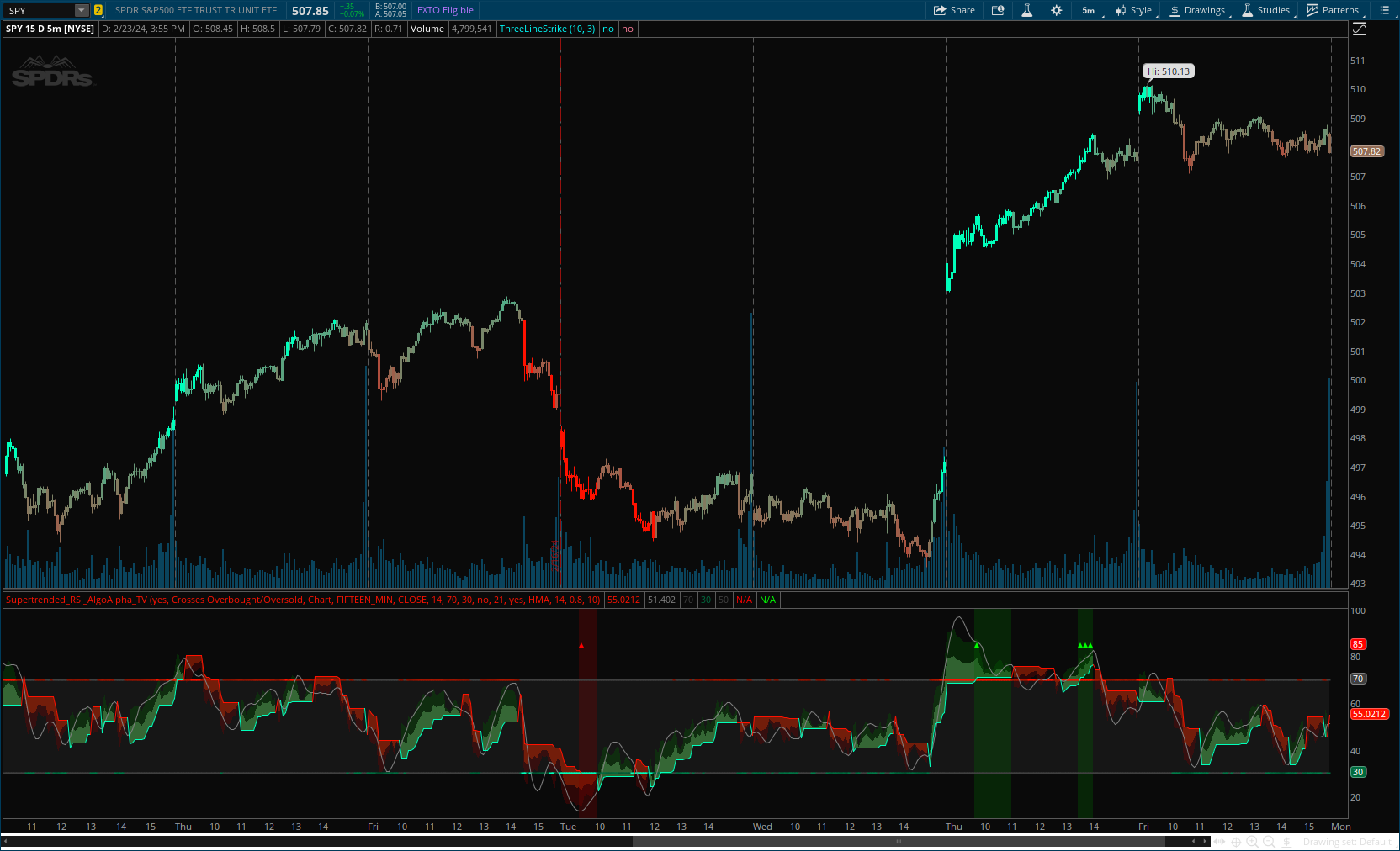Click the EXTO Eligible label
This screenshot has height=851, width=1400.
[x=445, y=10]
